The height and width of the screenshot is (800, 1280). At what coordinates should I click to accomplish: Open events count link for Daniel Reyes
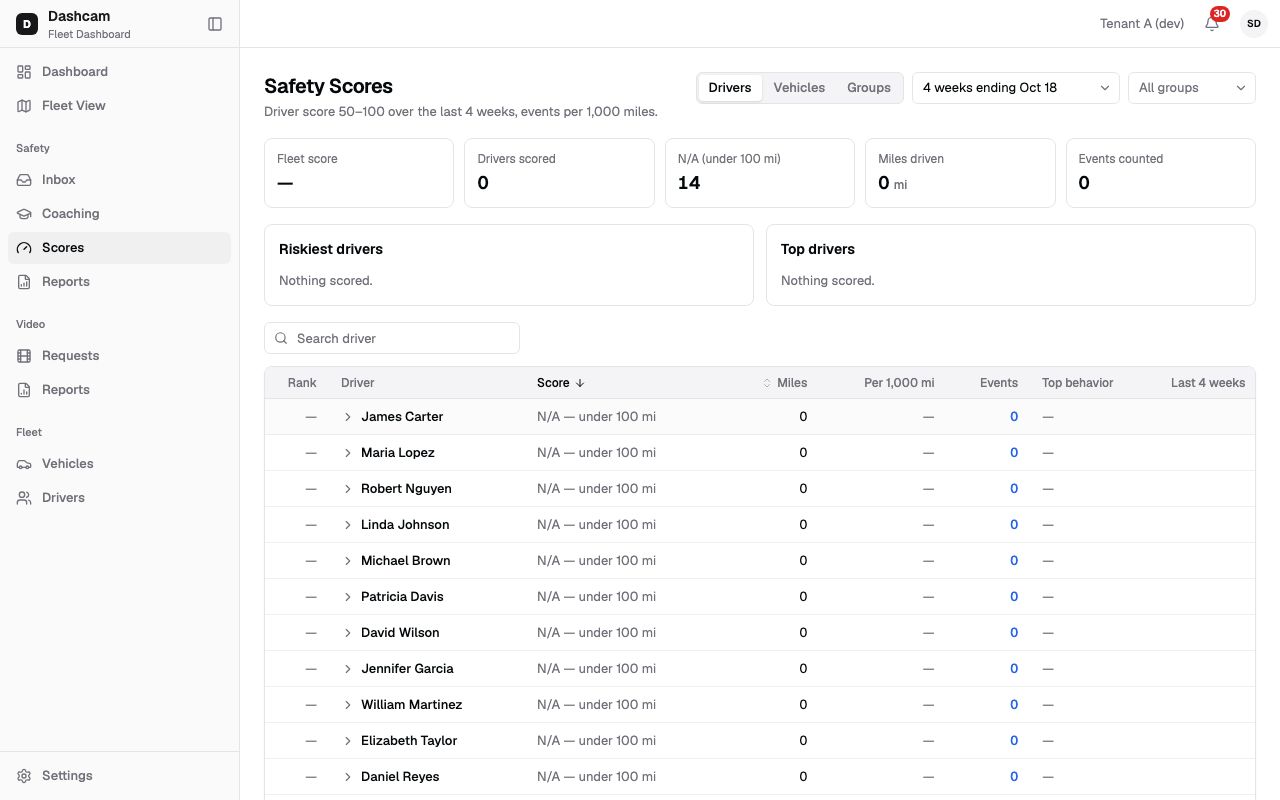pos(1014,777)
